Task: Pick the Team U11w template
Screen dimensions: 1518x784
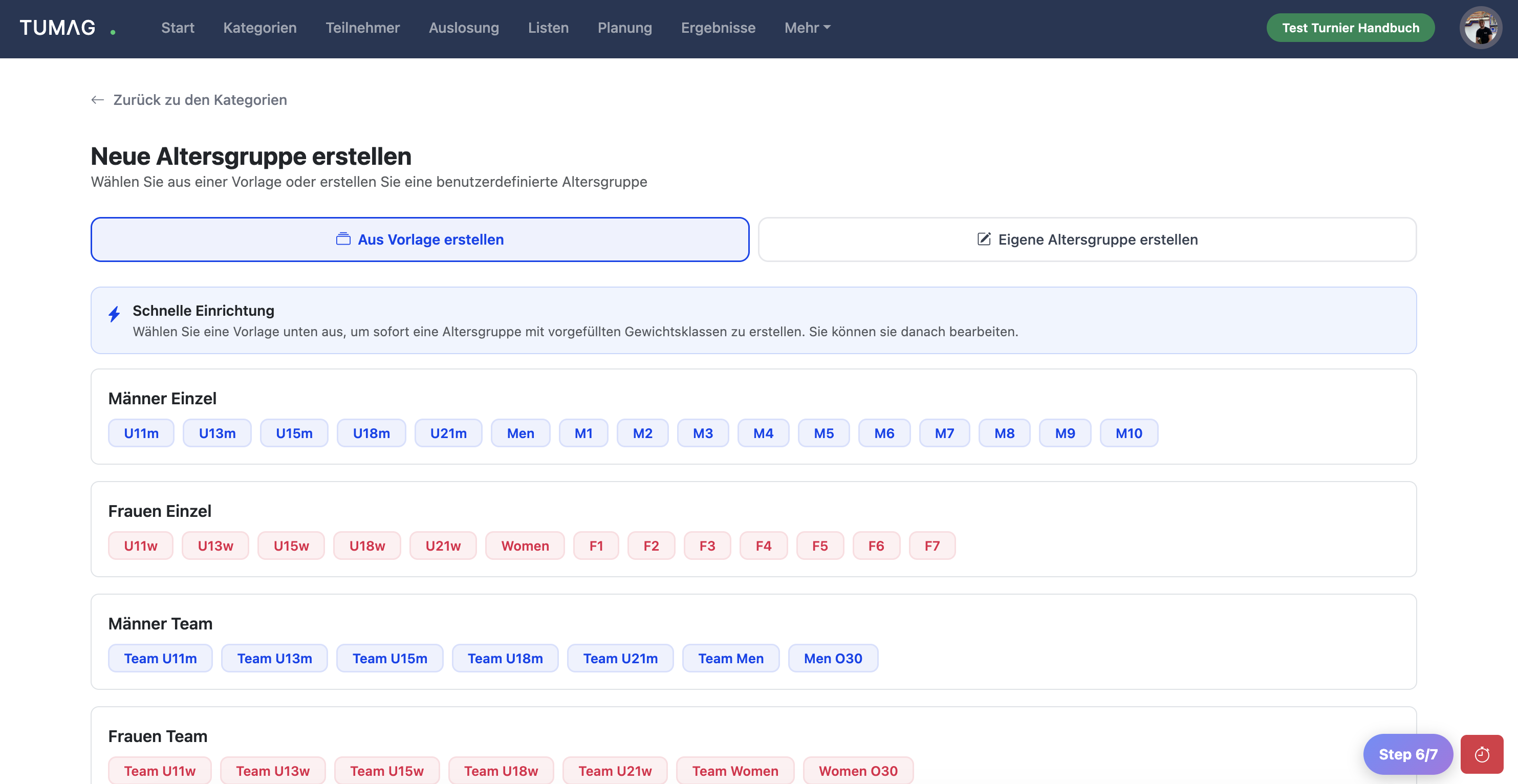Action: pyautogui.click(x=160, y=771)
